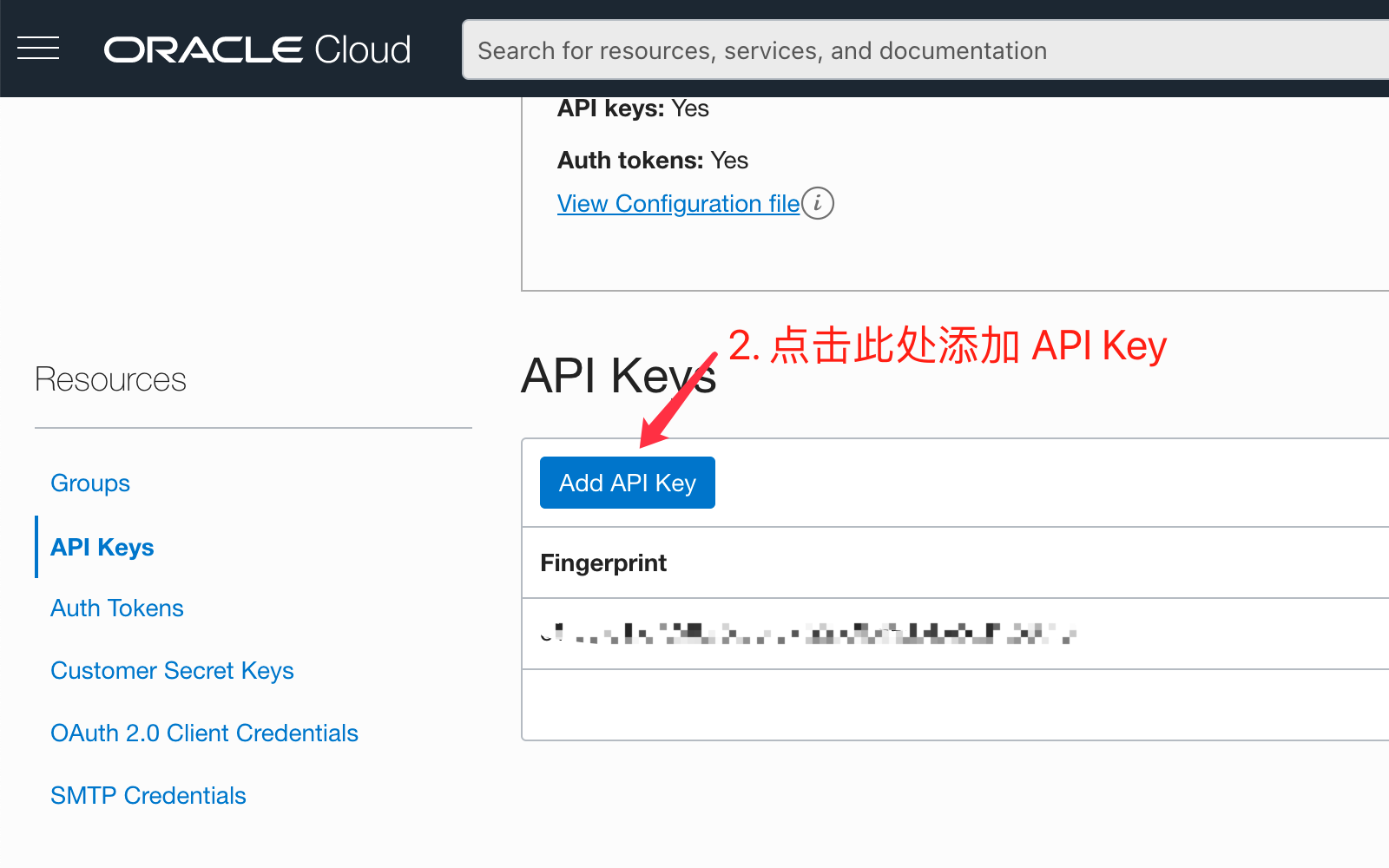The image size is (1389, 868).
Task: Open the hamburger navigation menu
Action: [38, 49]
